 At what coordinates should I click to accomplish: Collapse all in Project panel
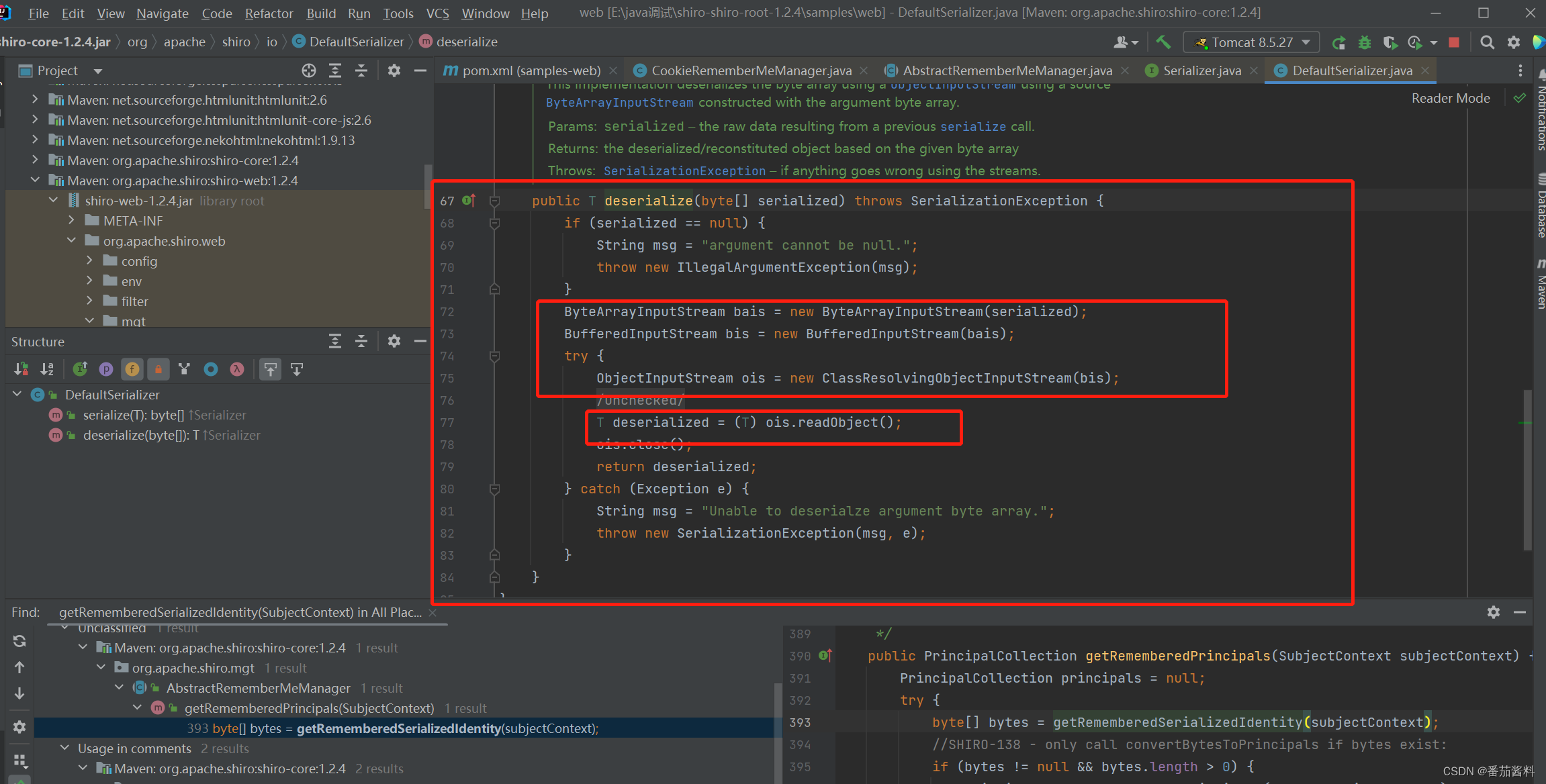(361, 70)
